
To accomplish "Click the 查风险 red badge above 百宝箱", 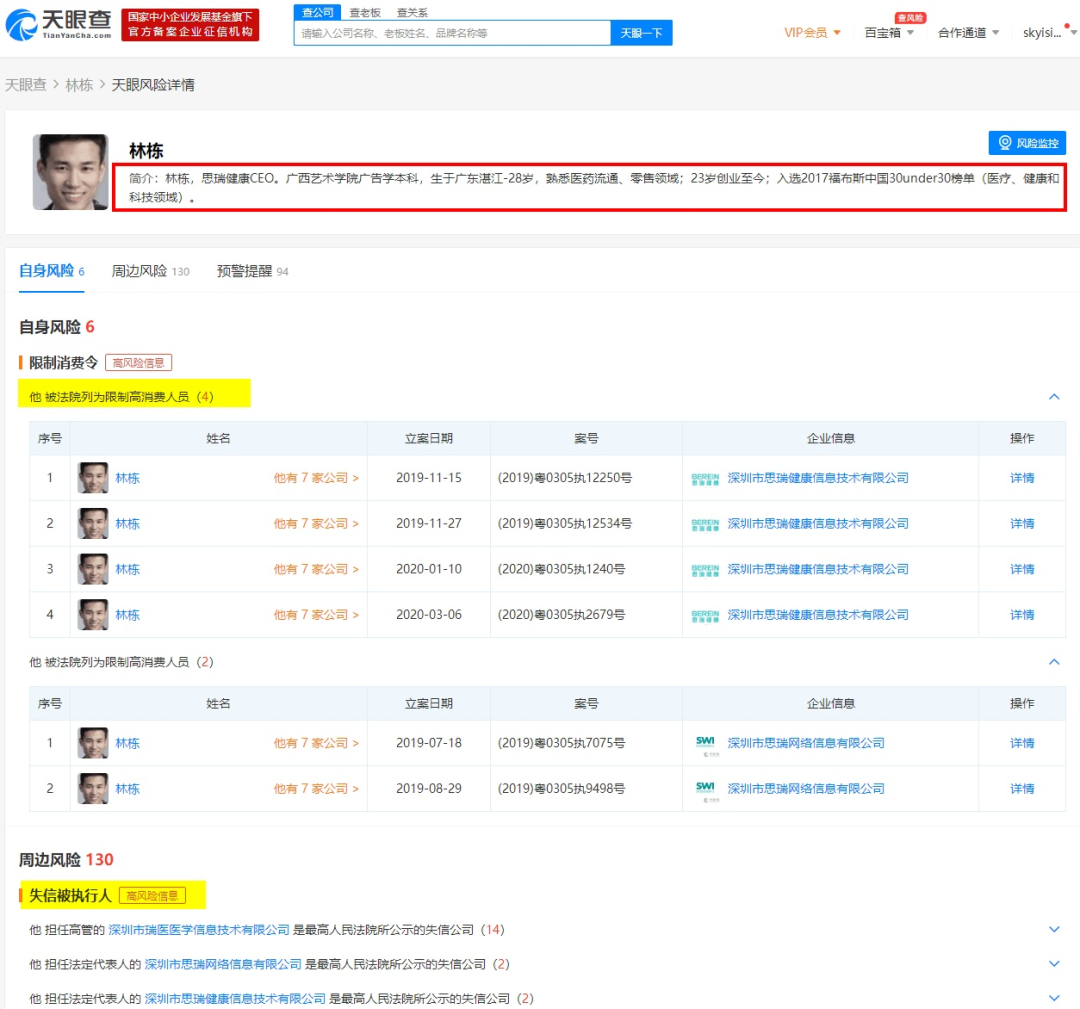I will [x=901, y=17].
